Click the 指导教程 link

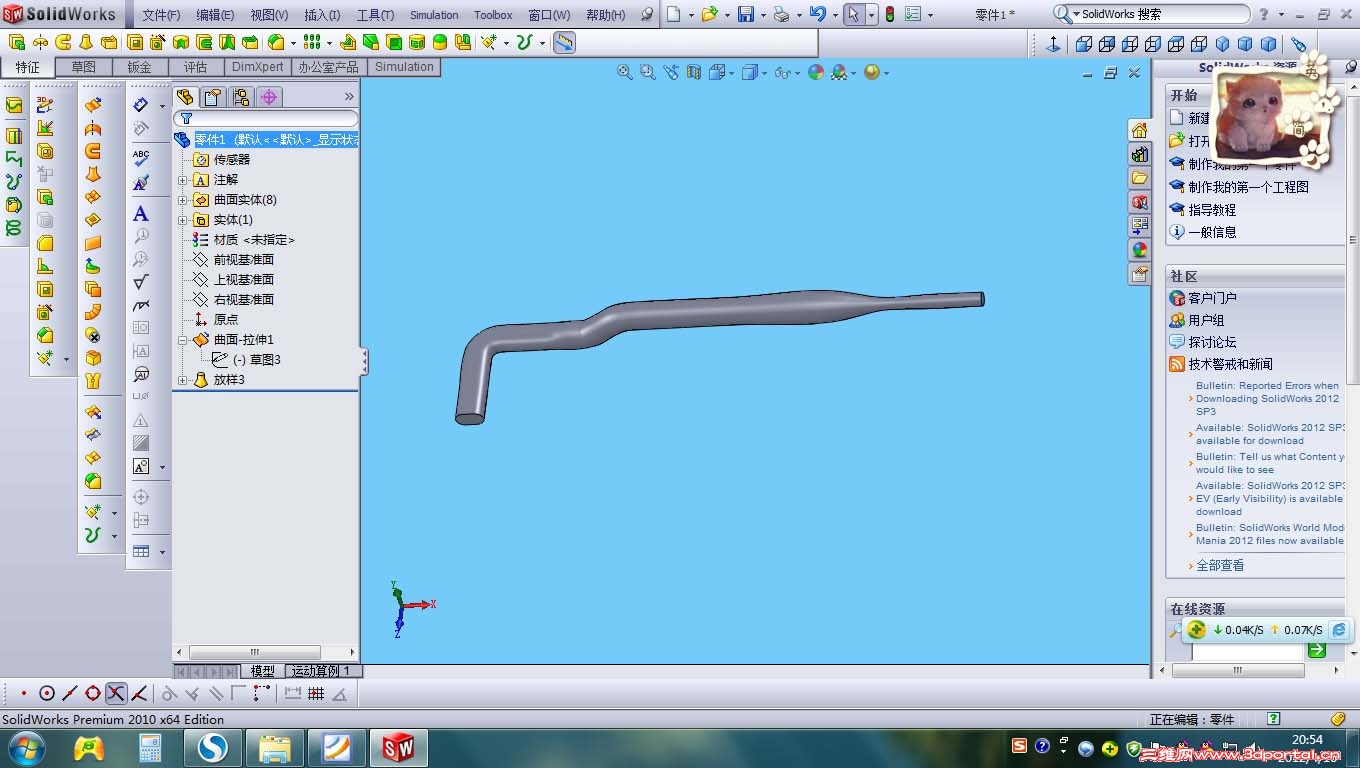(x=1211, y=210)
